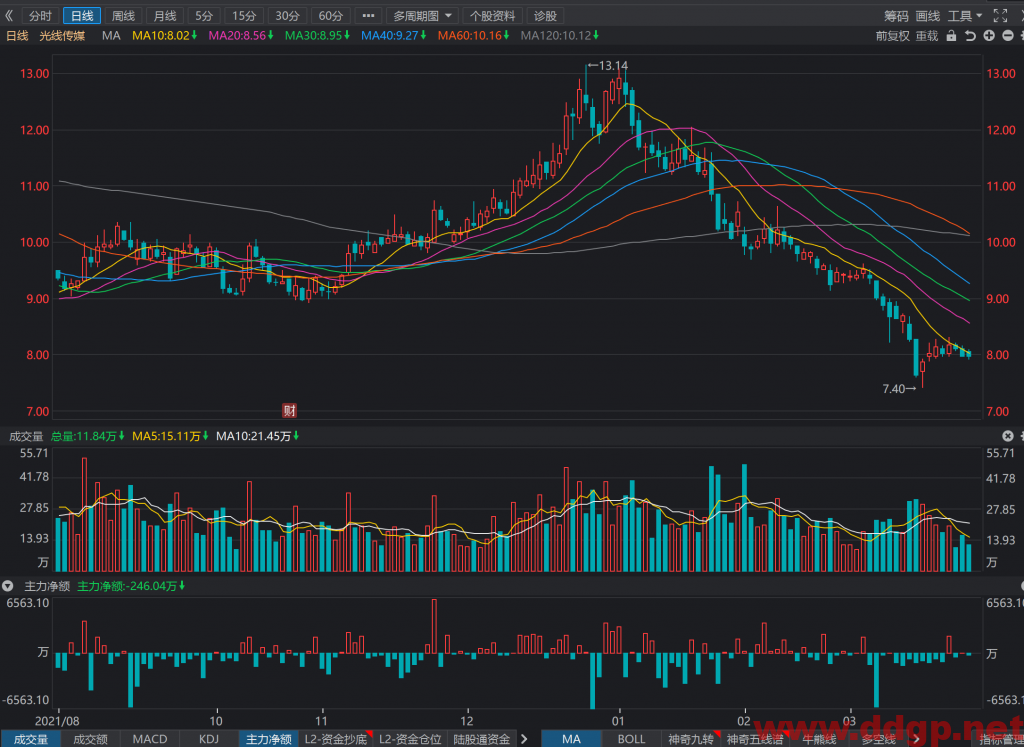Screen dimensions: 1024x747
Task: Select the 成交量 indicator tab
Action: click(31, 739)
